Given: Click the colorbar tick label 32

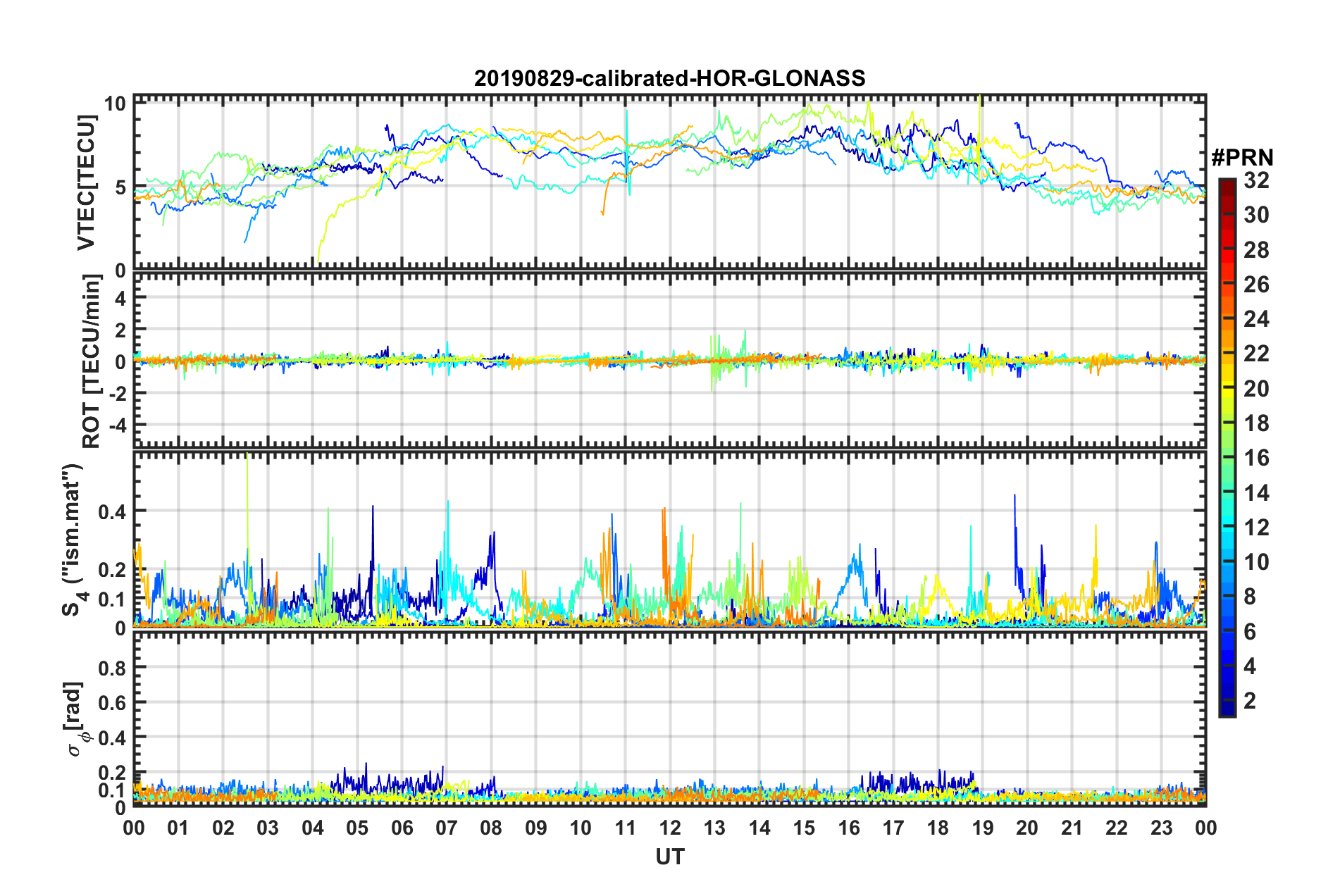Looking at the screenshot, I should [1256, 180].
